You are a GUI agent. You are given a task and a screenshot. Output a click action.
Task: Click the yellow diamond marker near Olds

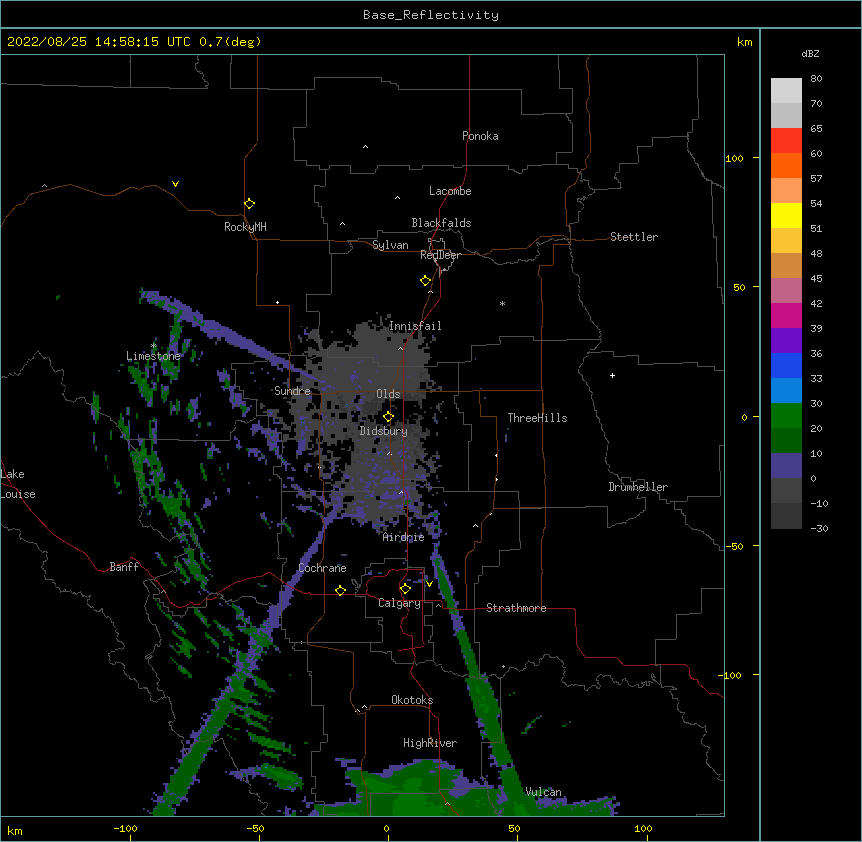[x=388, y=417]
